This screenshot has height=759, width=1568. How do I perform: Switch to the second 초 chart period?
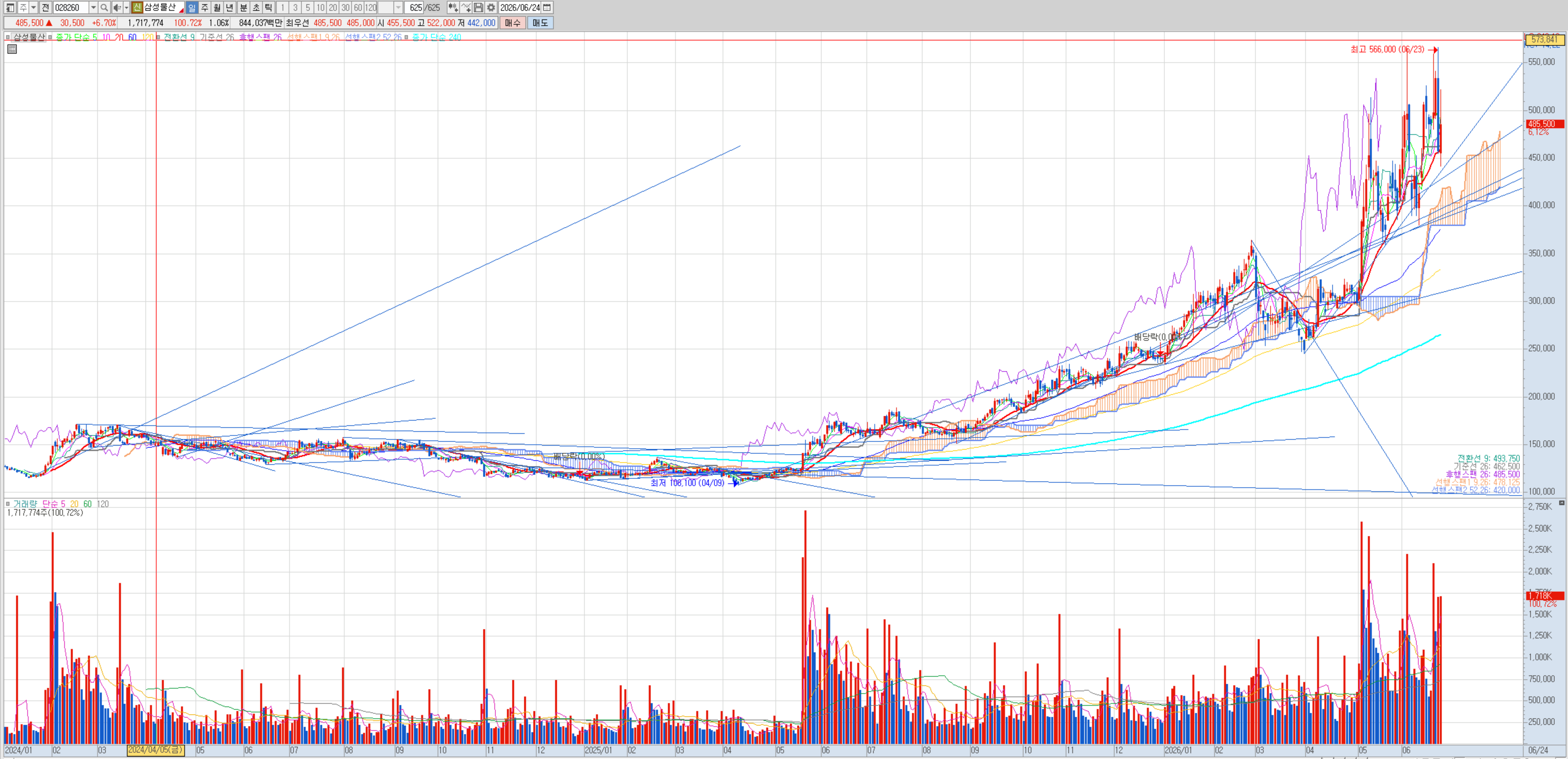(256, 7)
